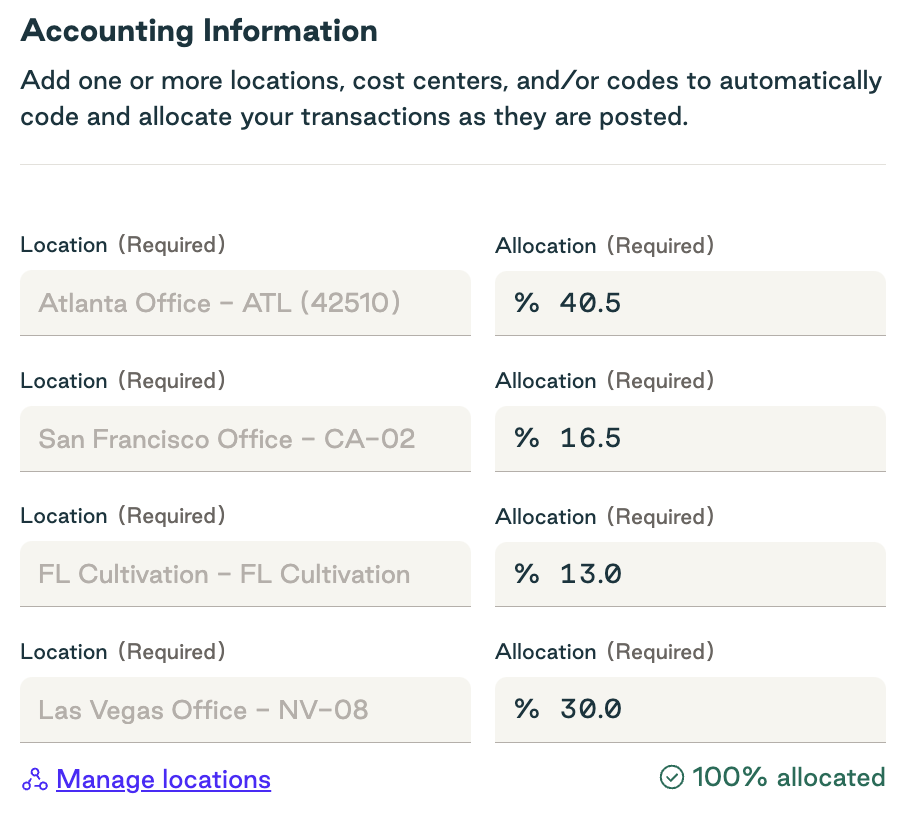Click the percent icon in San Francisco's allocation field
904x820 pixels.
(x=527, y=439)
